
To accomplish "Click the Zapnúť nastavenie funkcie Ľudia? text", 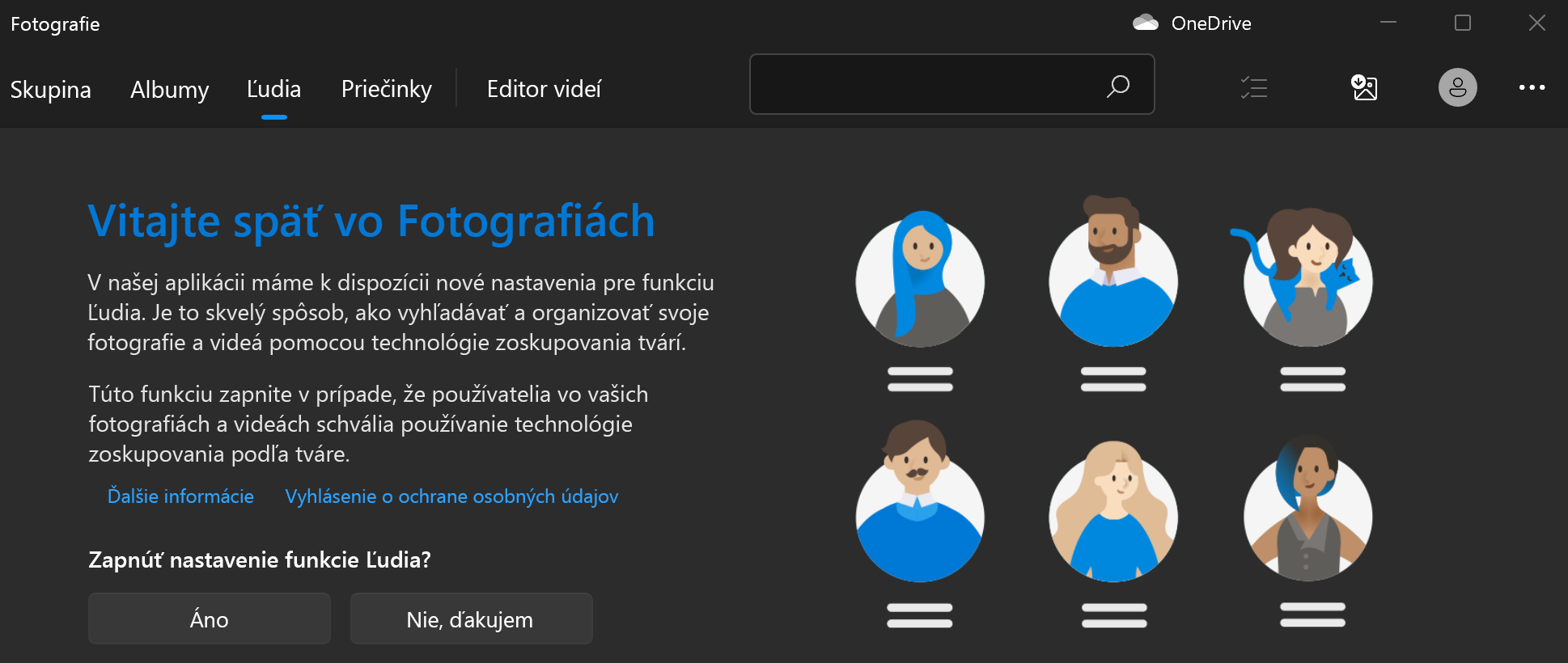I will (260, 560).
